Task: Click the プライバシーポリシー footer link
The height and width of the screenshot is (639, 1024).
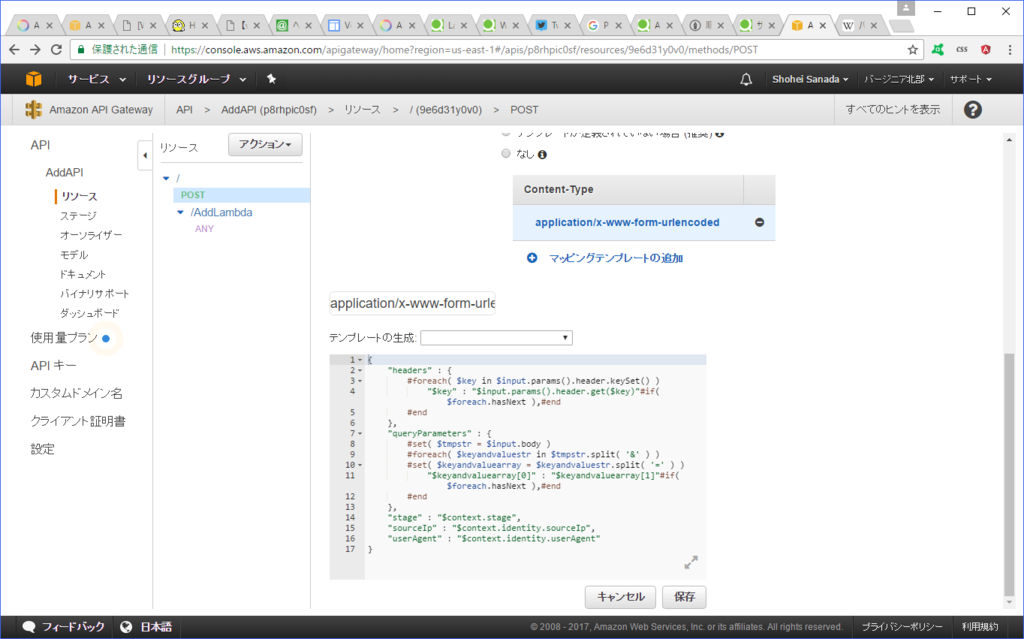Action: pos(902,627)
